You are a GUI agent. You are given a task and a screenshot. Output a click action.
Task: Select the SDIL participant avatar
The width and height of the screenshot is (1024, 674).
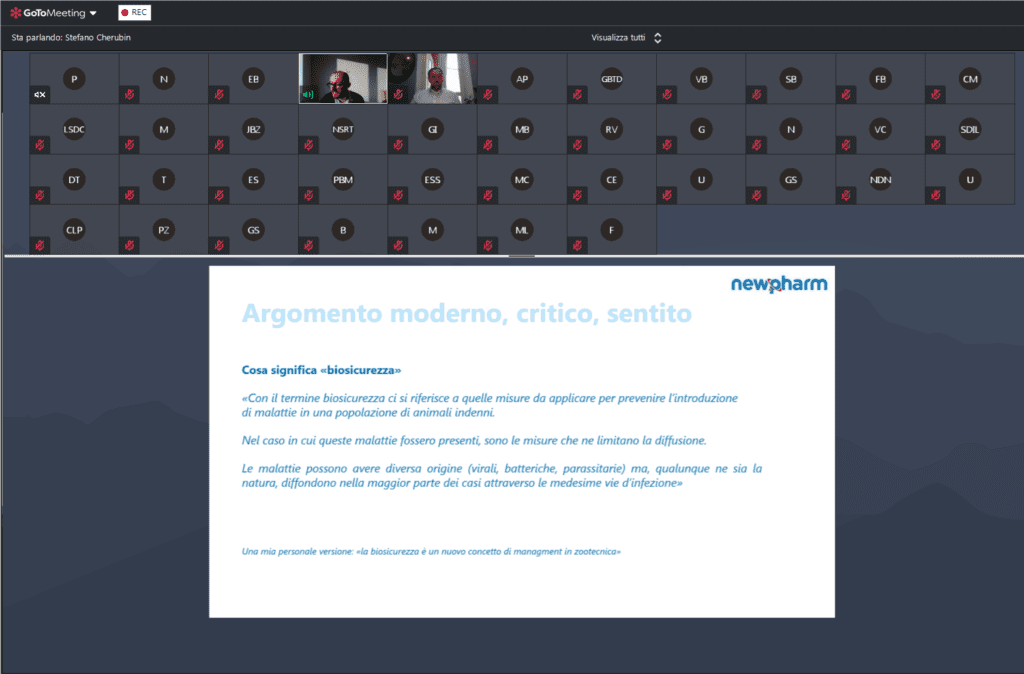pyautogui.click(x=970, y=129)
